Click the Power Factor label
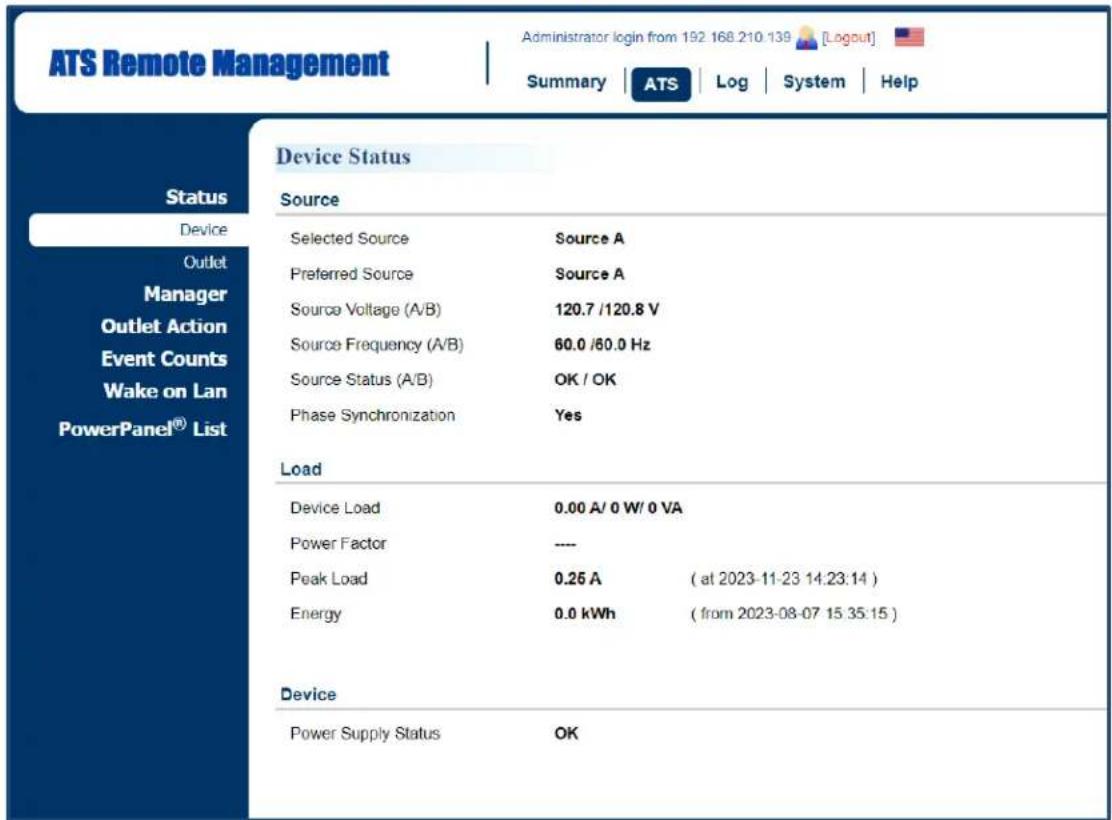 coord(338,543)
